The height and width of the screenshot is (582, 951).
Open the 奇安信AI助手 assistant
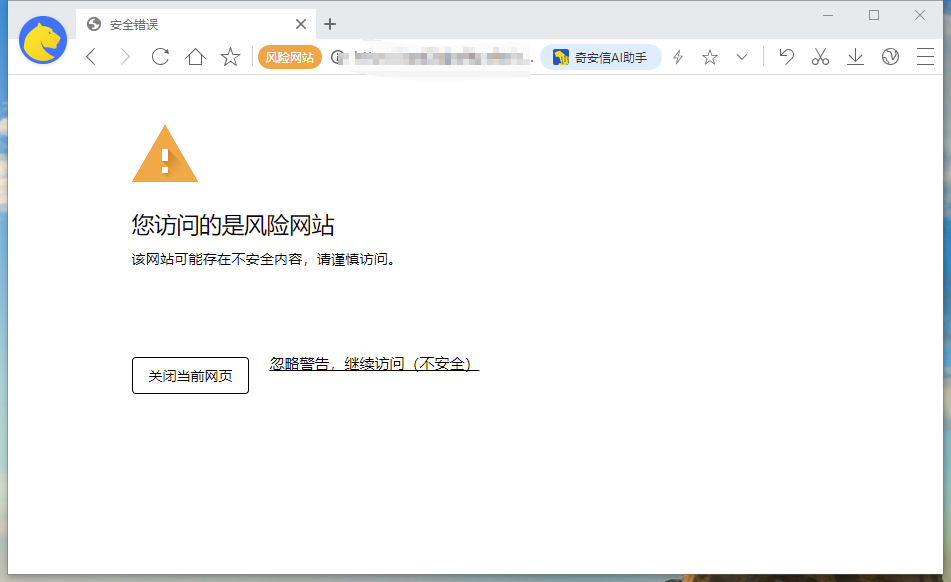click(x=600, y=57)
